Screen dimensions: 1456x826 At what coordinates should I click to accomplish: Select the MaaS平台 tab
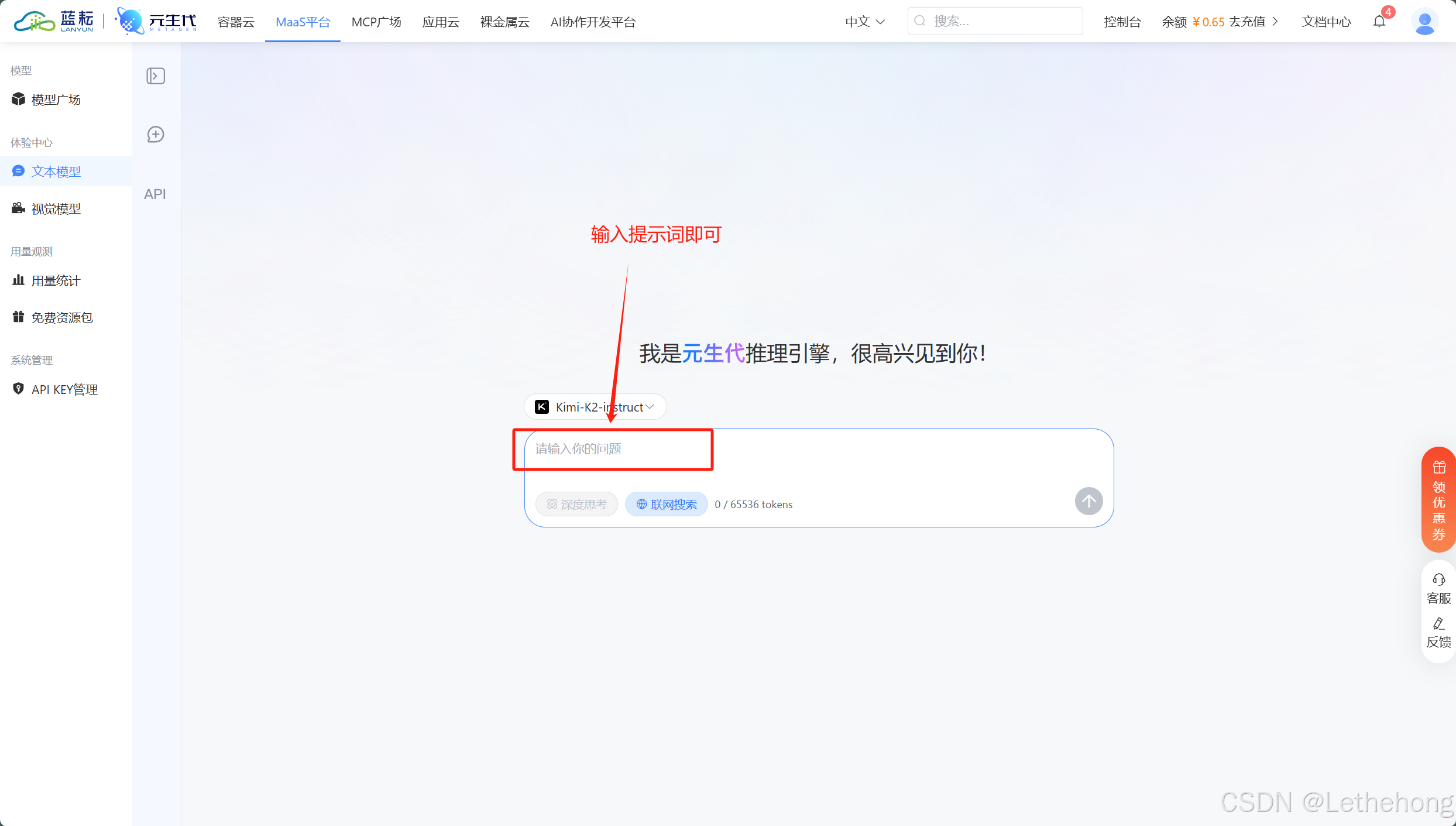[x=303, y=22]
